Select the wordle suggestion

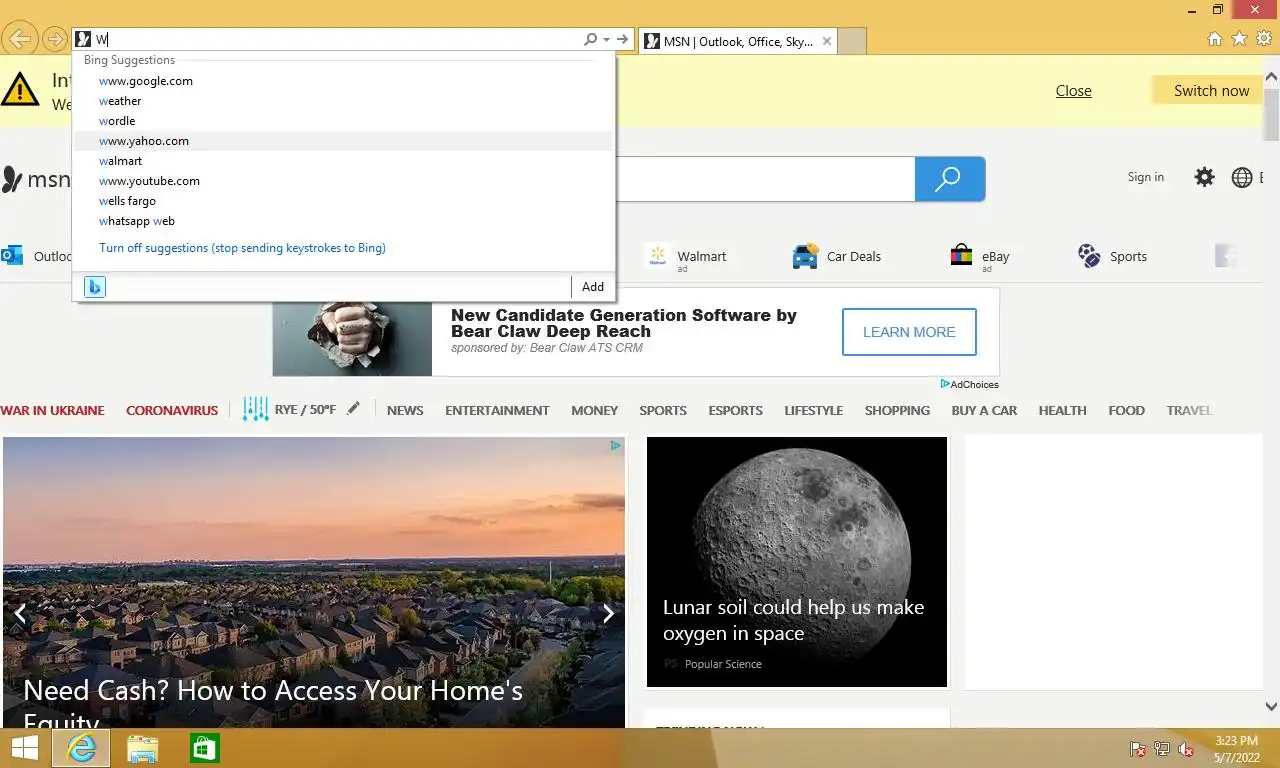(x=343, y=121)
